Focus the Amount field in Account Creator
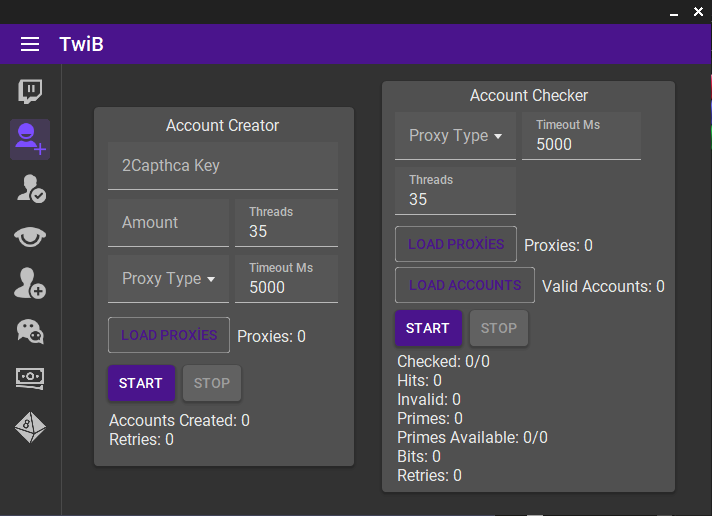Viewport: 712px width, 516px height. [x=168, y=223]
